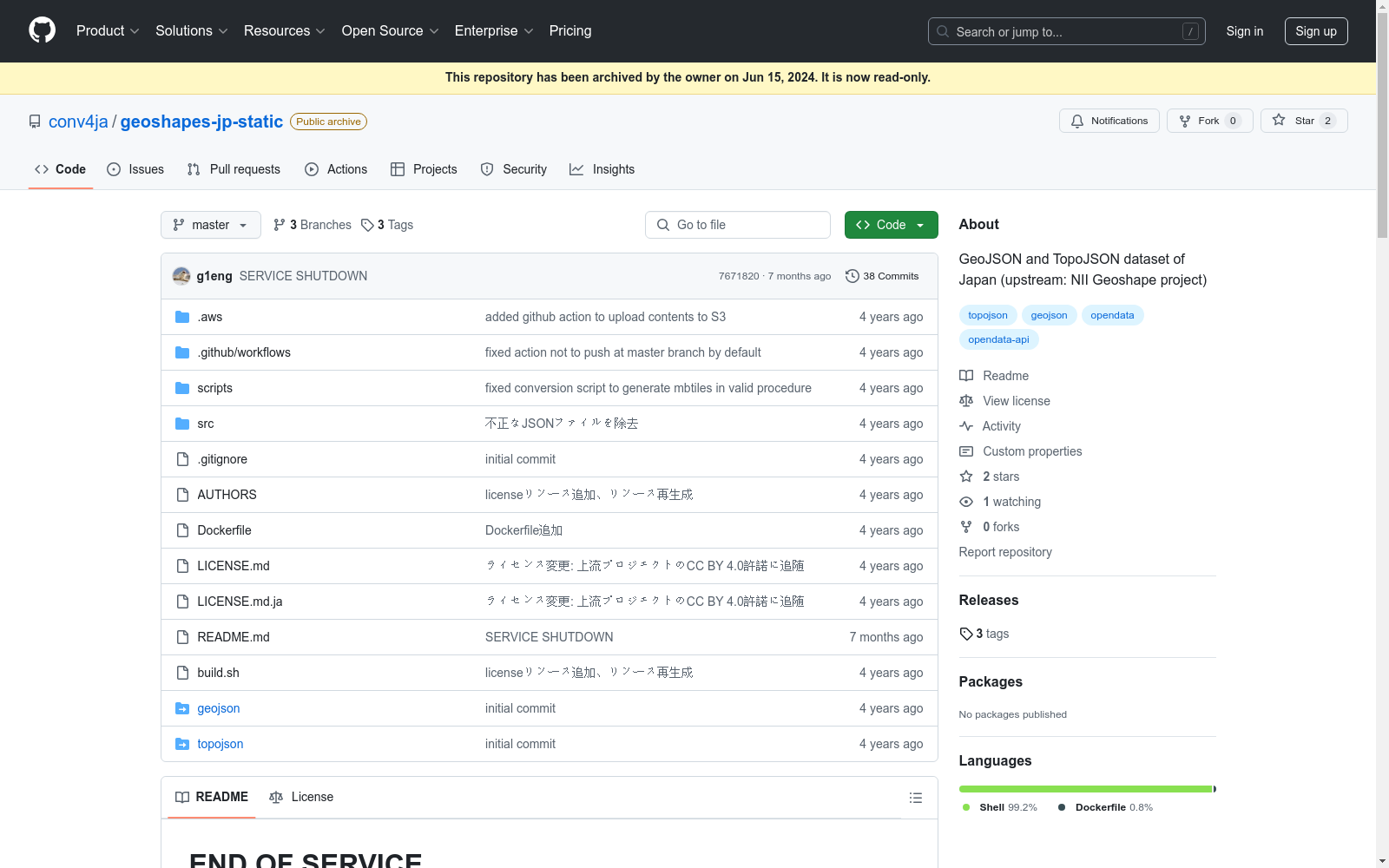This screenshot has width=1389, height=868.
Task: Click the magnifier icon in search bar
Action: pyautogui.click(x=943, y=31)
